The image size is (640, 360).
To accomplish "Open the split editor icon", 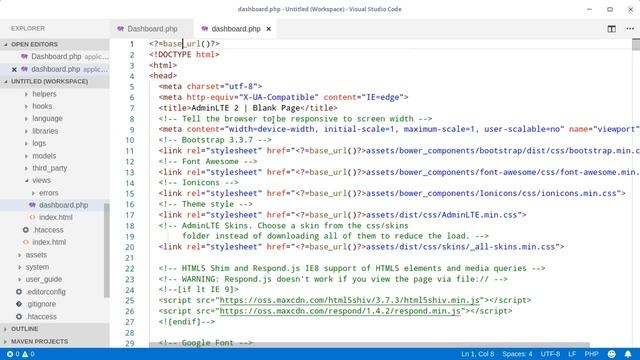I will (x=611, y=29).
